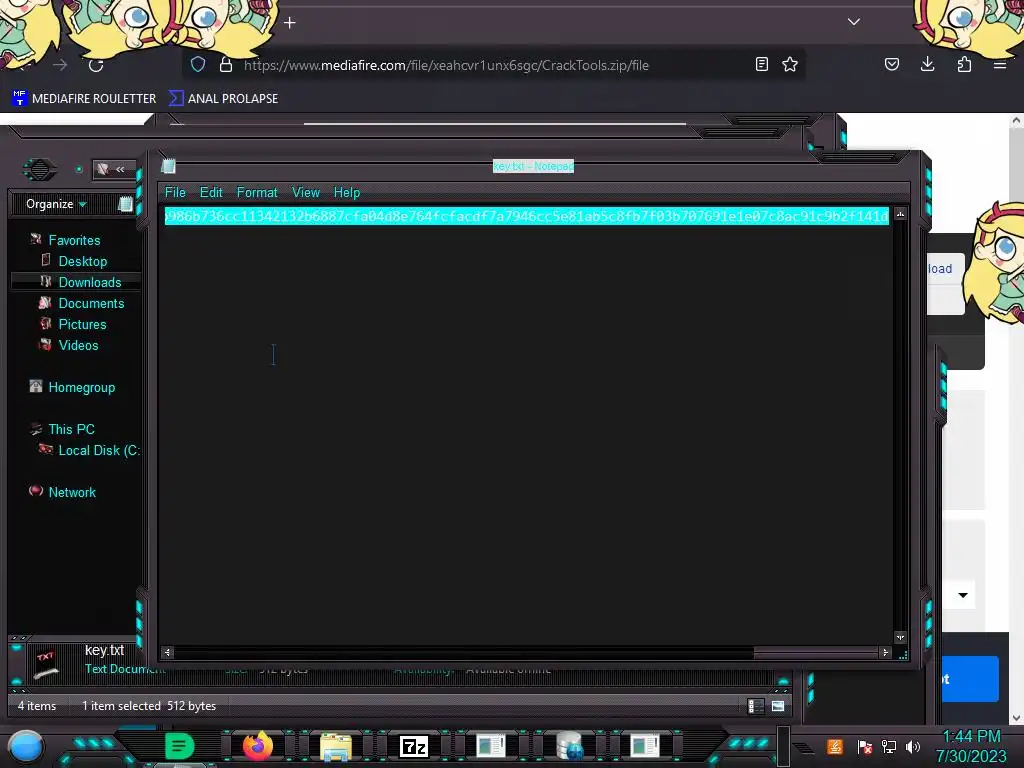Image resolution: width=1024 pixels, height=768 pixels.
Task: Open the dropdown arrow on mediafire page
Action: [x=963, y=595]
